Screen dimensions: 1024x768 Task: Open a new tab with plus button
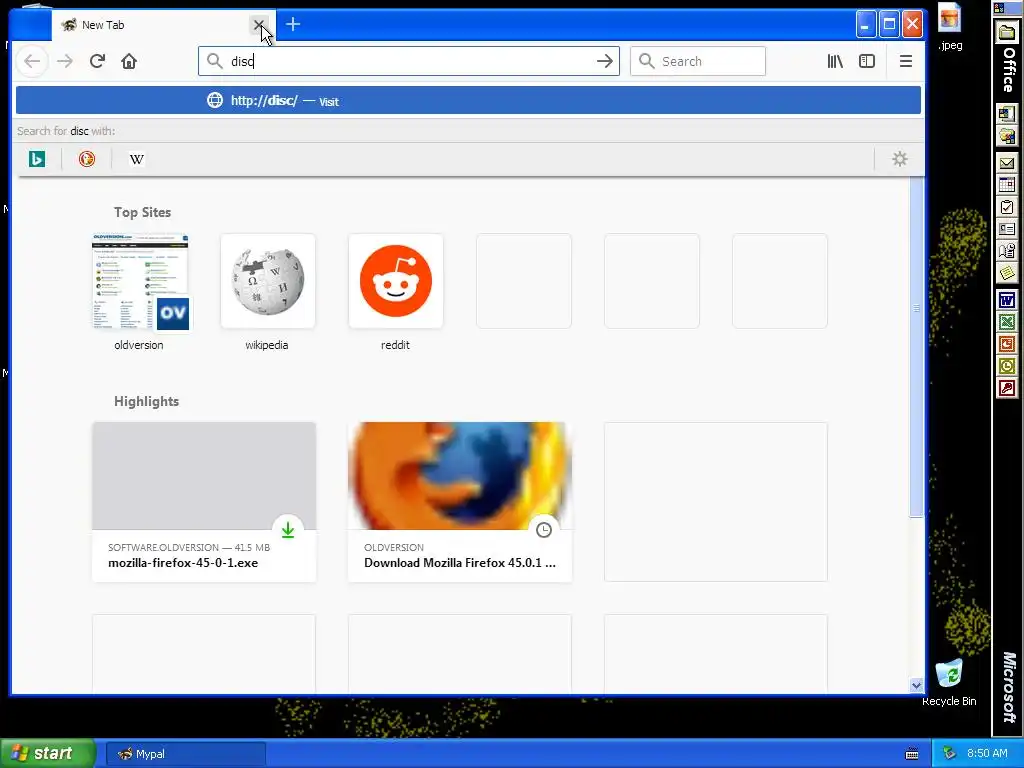pyautogui.click(x=293, y=25)
